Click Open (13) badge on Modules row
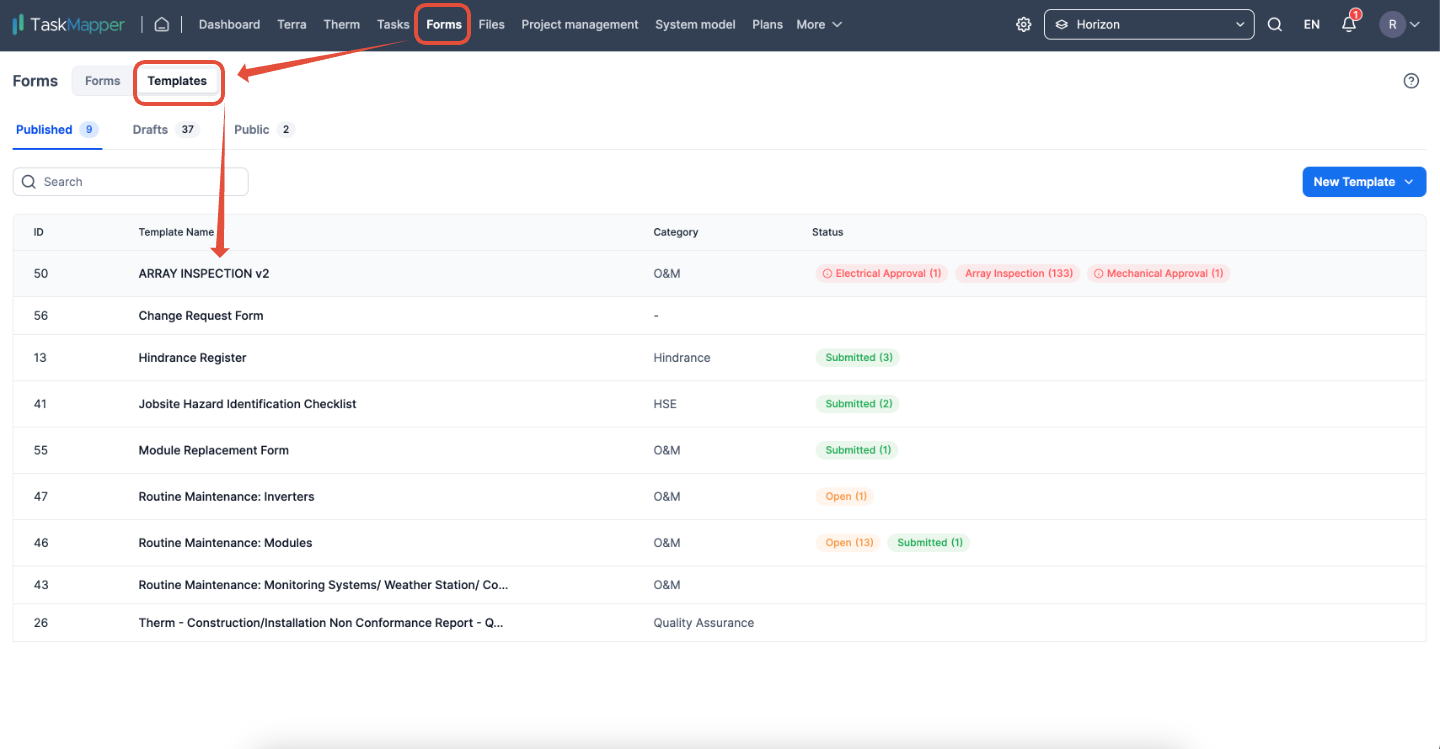1440x749 pixels. [849, 543]
